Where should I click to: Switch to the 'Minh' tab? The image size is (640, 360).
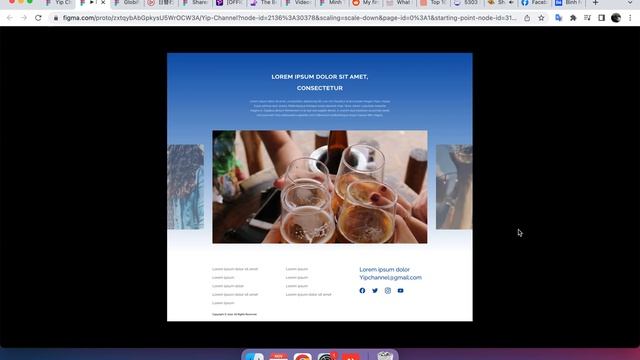coord(332,3)
